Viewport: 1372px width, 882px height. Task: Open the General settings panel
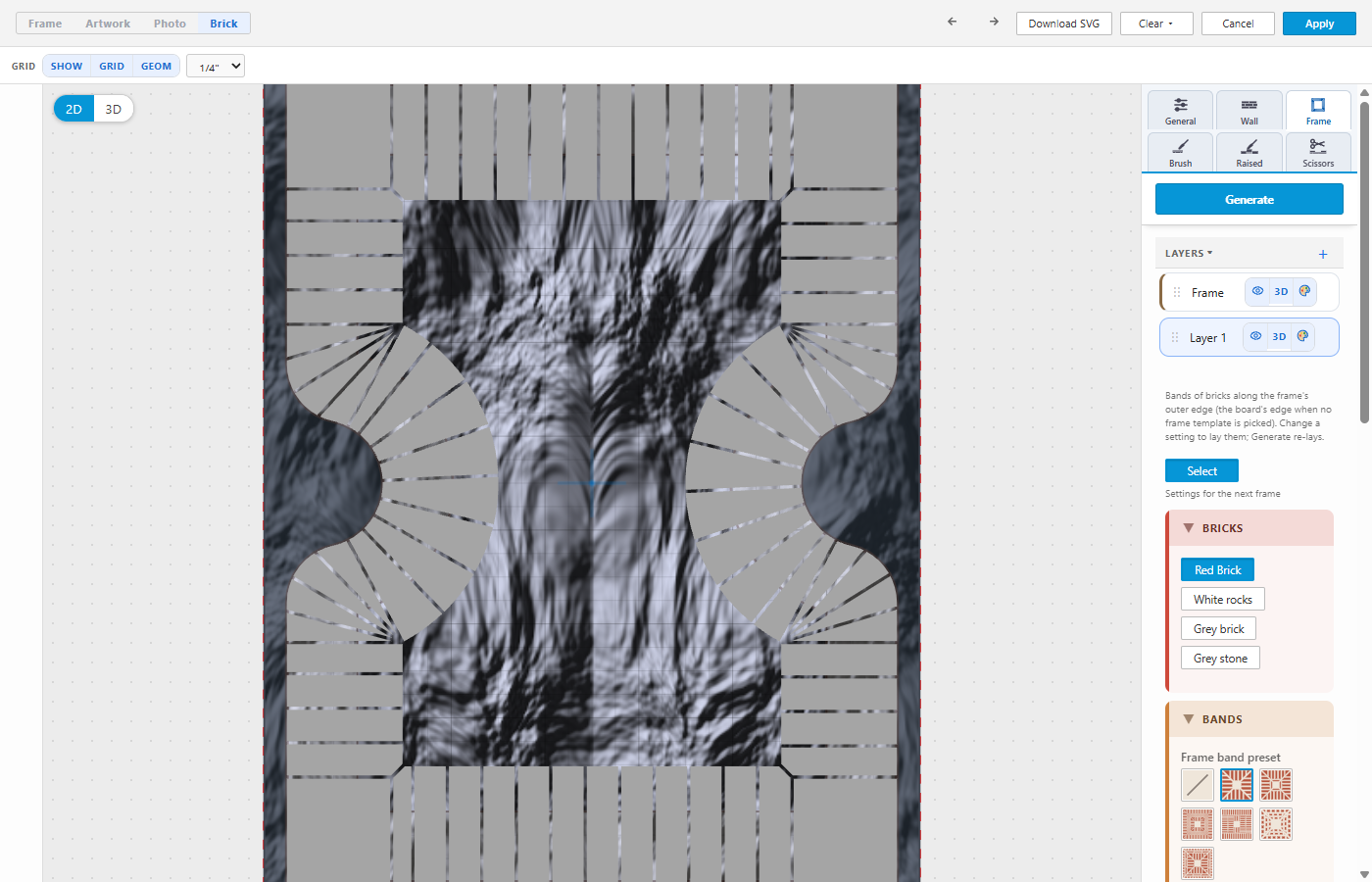[1181, 111]
